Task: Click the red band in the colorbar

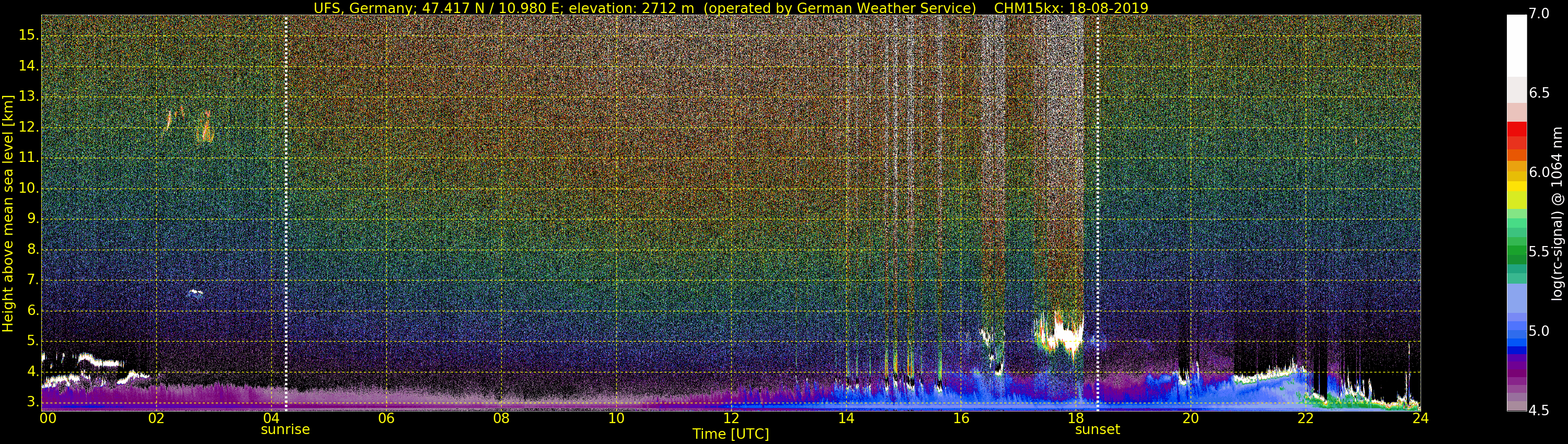Action: coord(1516,130)
